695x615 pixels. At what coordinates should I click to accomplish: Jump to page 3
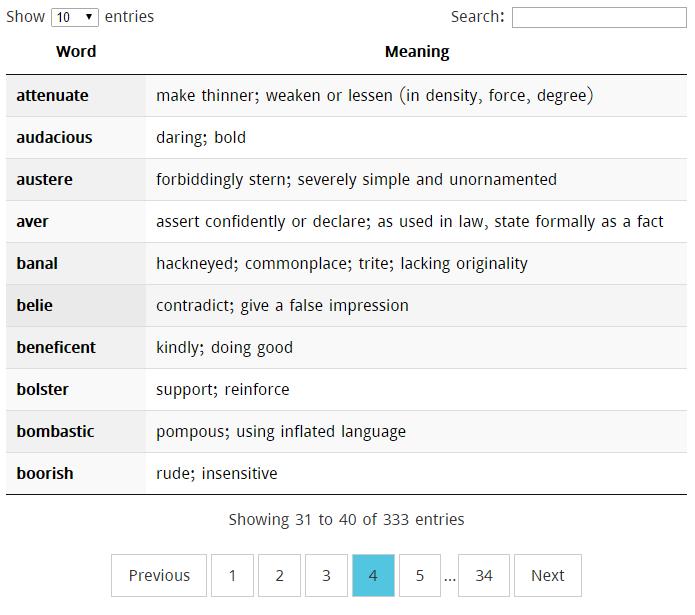pos(326,575)
